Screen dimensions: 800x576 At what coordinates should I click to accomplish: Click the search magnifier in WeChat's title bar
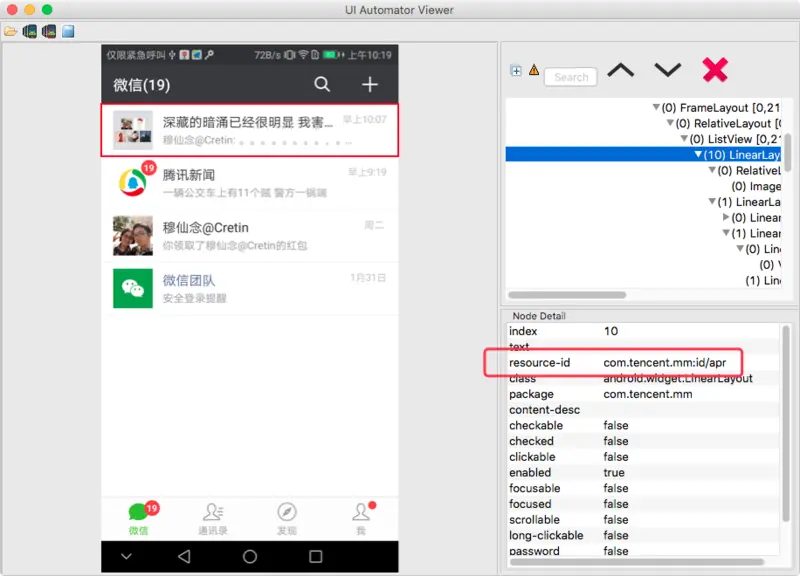[322, 84]
